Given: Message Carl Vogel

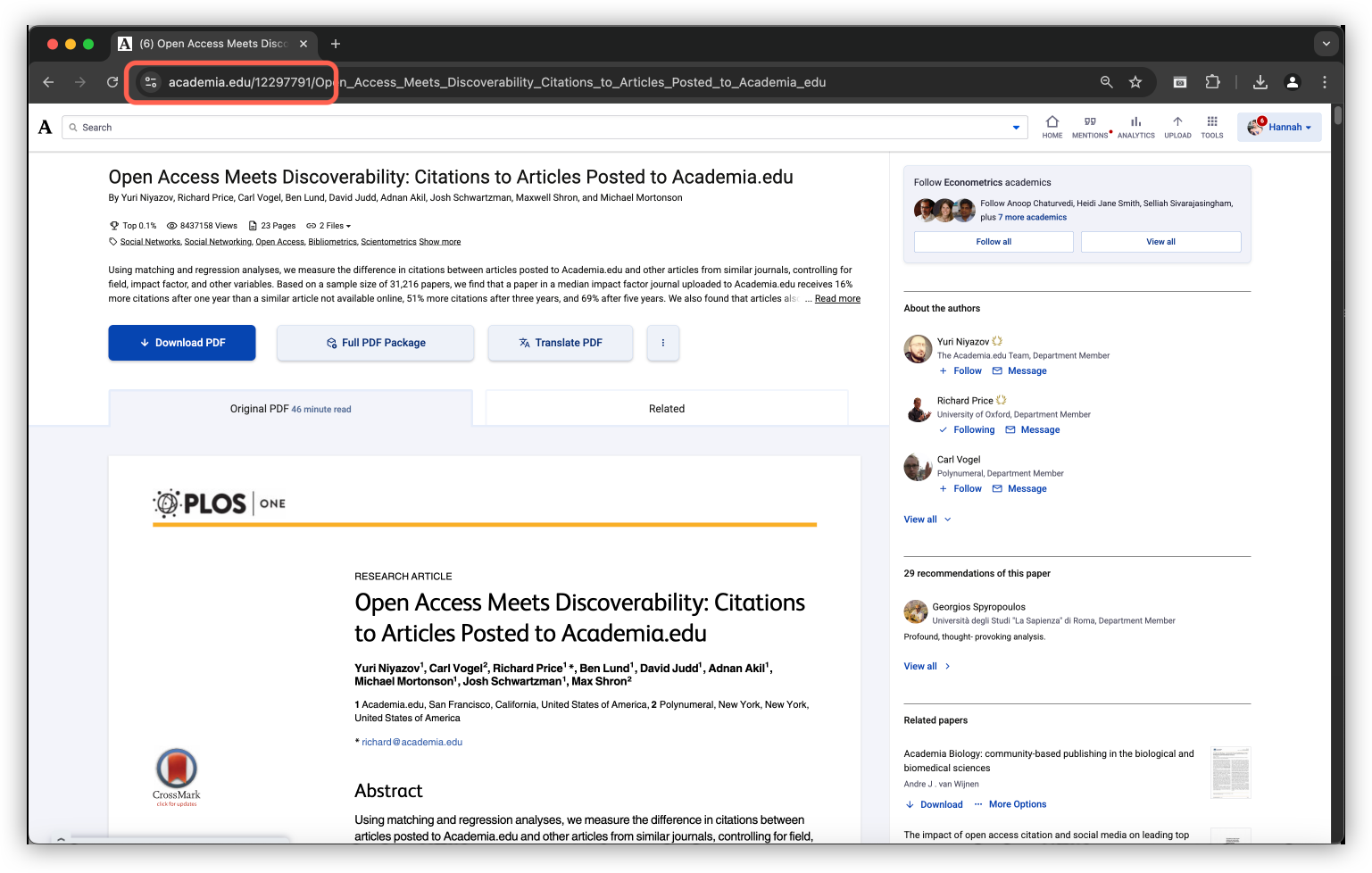Looking at the screenshot, I should (x=1019, y=489).
